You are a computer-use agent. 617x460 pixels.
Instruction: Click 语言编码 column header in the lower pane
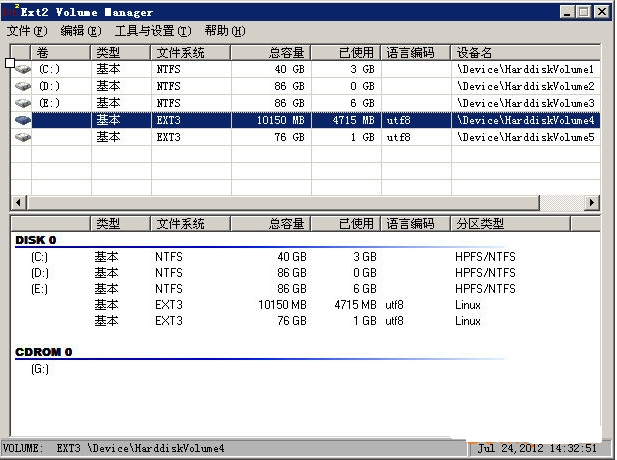[x=416, y=224]
